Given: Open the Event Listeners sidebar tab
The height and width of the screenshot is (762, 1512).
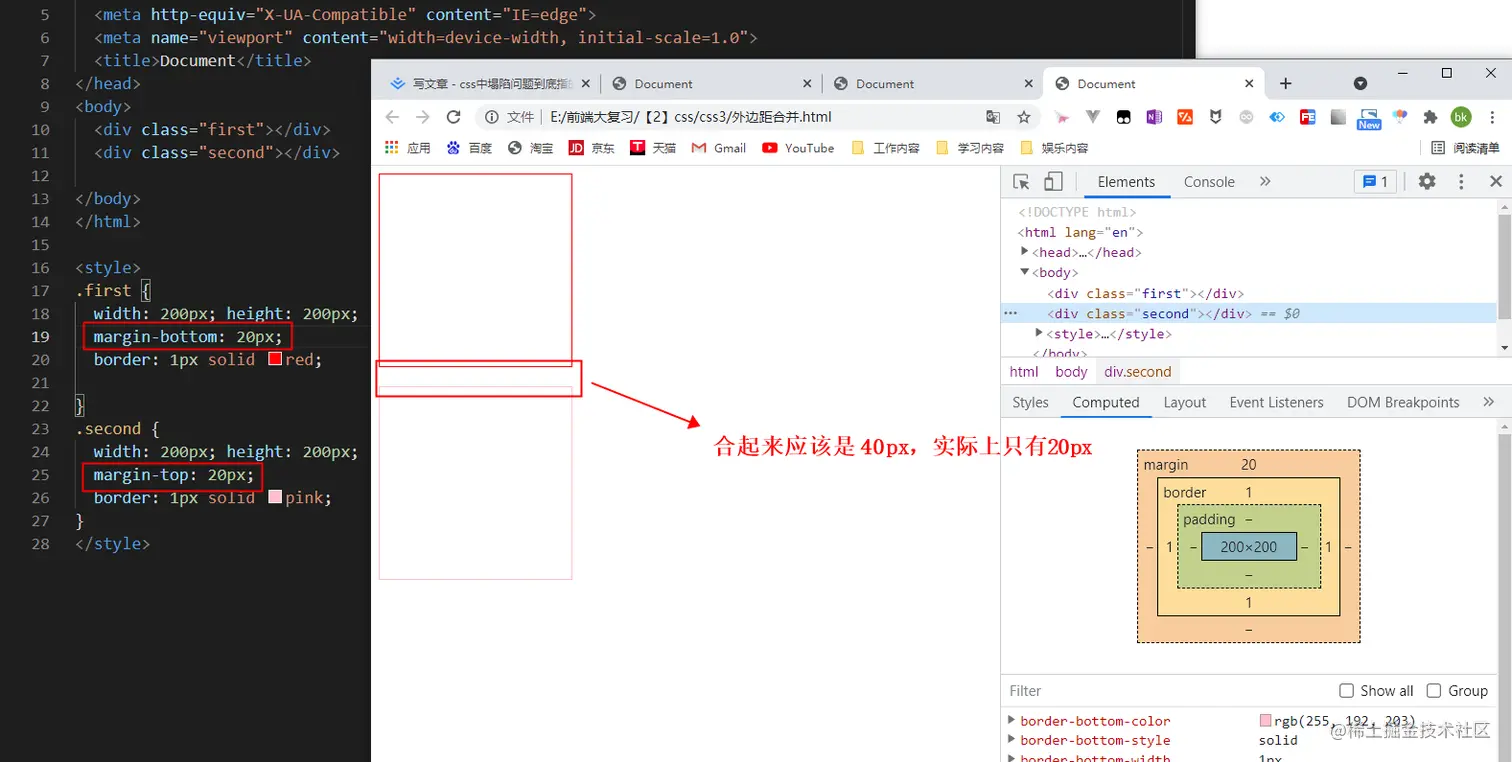Looking at the screenshot, I should tap(1276, 402).
